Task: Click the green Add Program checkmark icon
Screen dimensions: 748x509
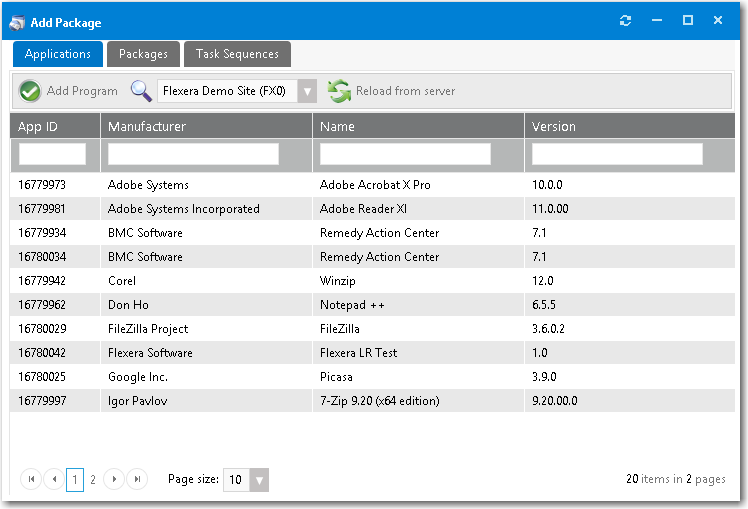Action: [x=30, y=91]
